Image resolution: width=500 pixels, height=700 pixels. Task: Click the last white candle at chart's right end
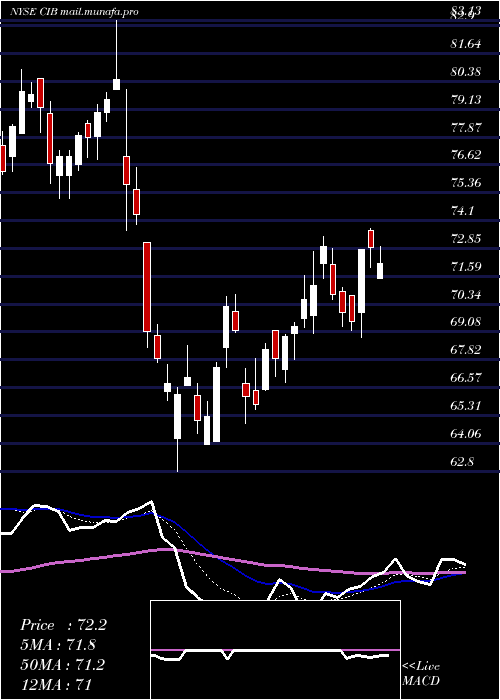380,271
